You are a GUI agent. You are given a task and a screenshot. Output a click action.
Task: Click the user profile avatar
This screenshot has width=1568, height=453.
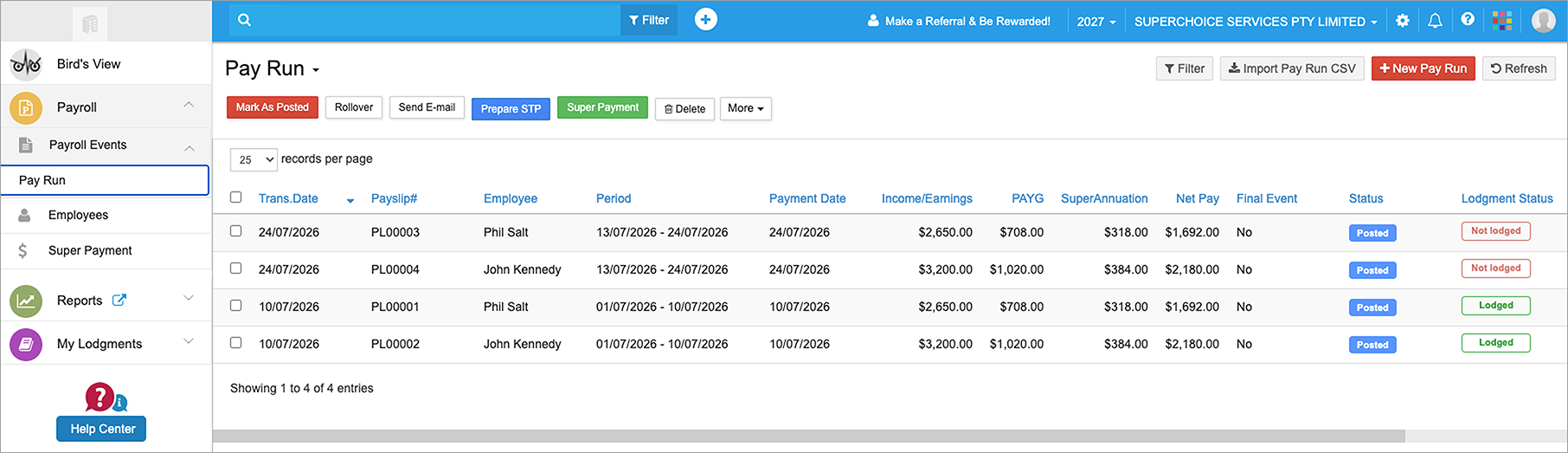point(1544,20)
